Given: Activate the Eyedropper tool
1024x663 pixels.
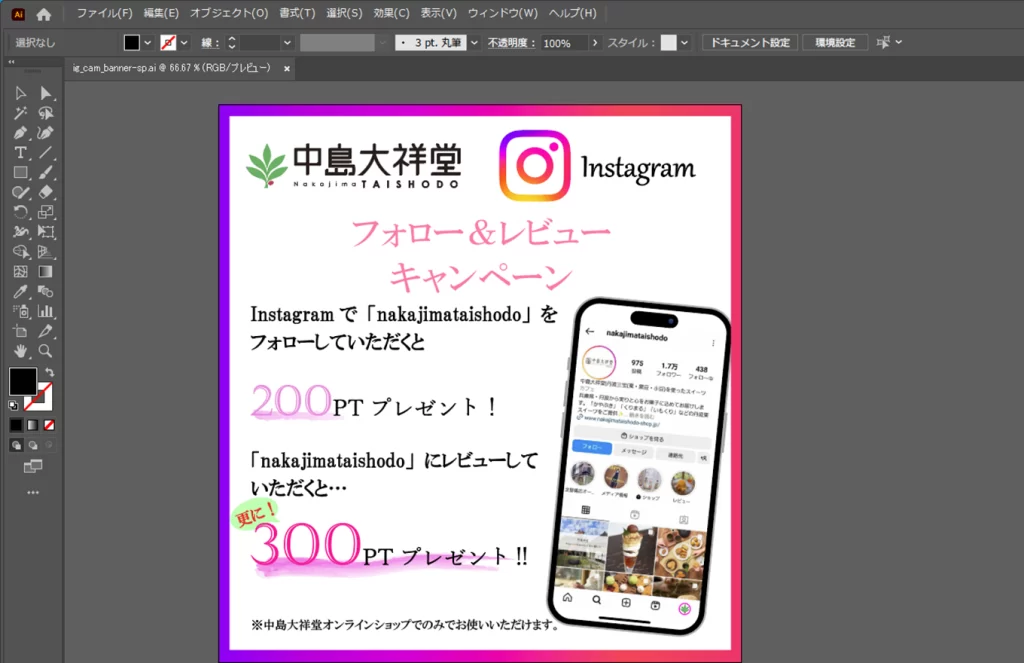Looking at the screenshot, I should click(20, 291).
